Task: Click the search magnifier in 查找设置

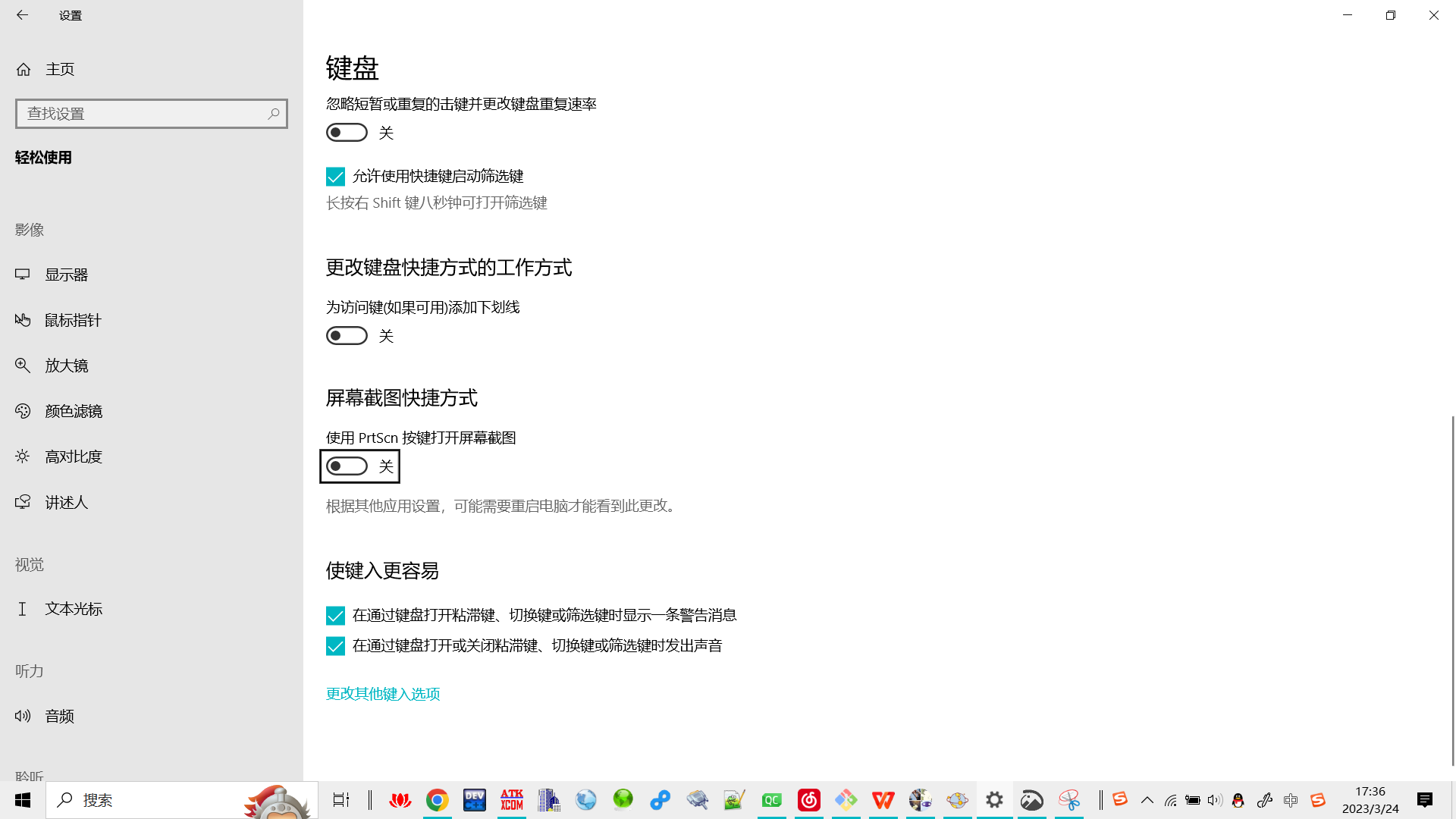Action: [x=274, y=114]
